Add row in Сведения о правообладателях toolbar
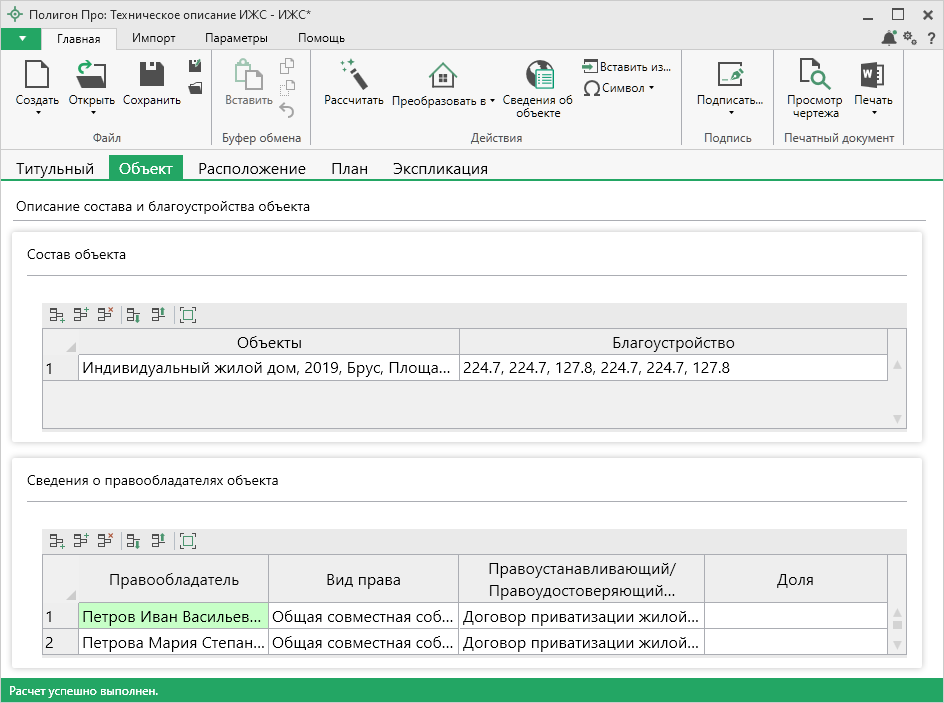 click(57, 541)
